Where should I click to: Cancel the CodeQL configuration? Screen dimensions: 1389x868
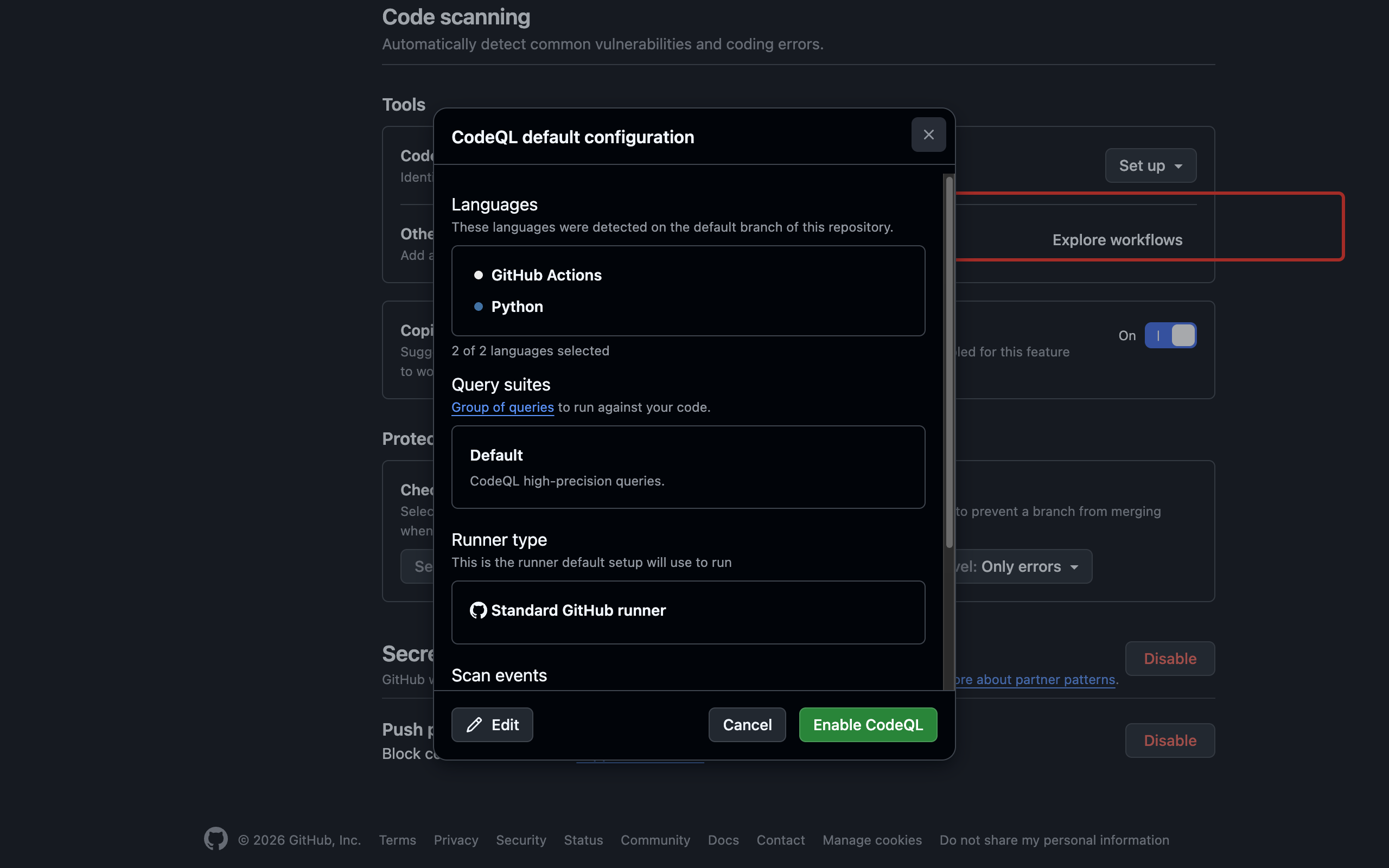click(747, 724)
